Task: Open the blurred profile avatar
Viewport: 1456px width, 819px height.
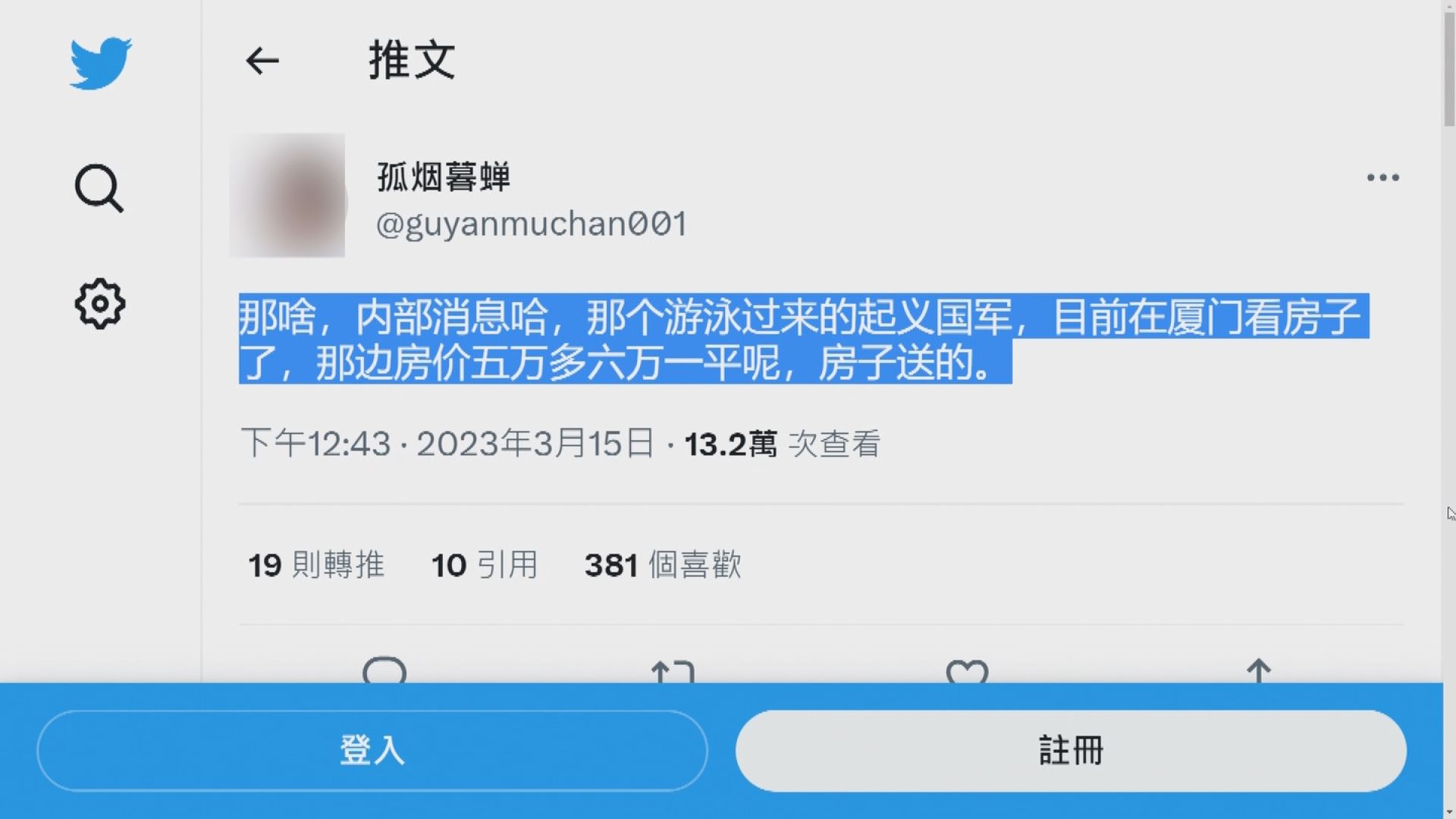Action: [x=287, y=196]
